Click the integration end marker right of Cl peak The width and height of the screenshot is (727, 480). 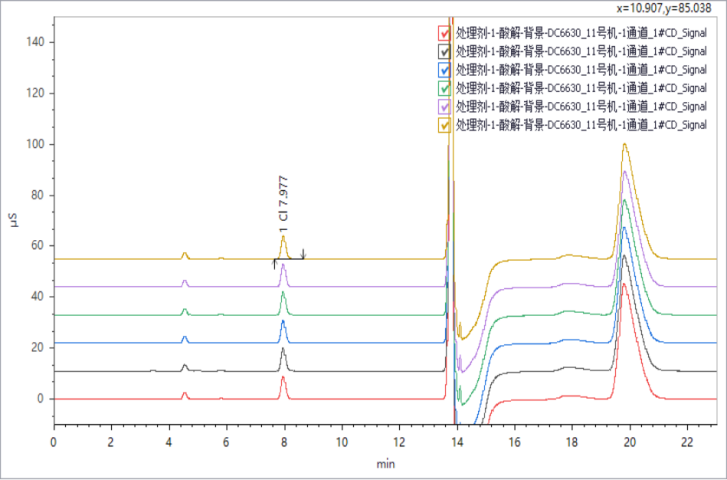303,254
